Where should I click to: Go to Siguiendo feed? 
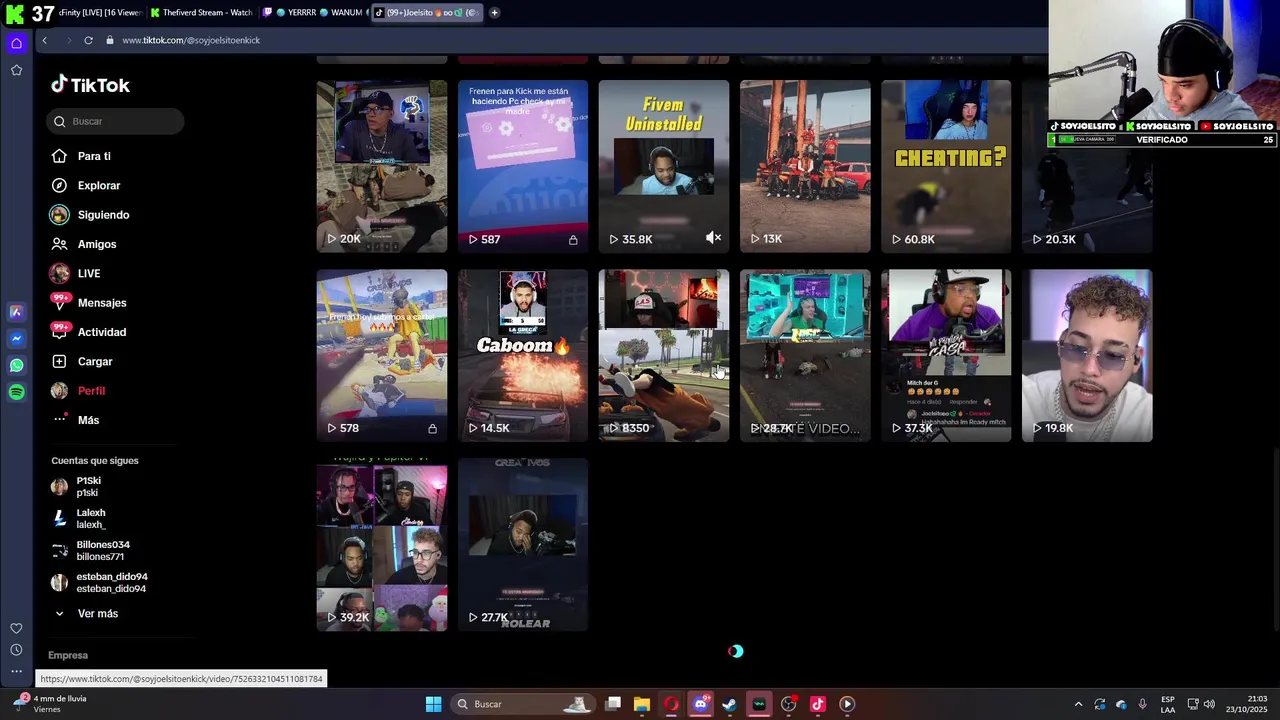[x=103, y=215]
